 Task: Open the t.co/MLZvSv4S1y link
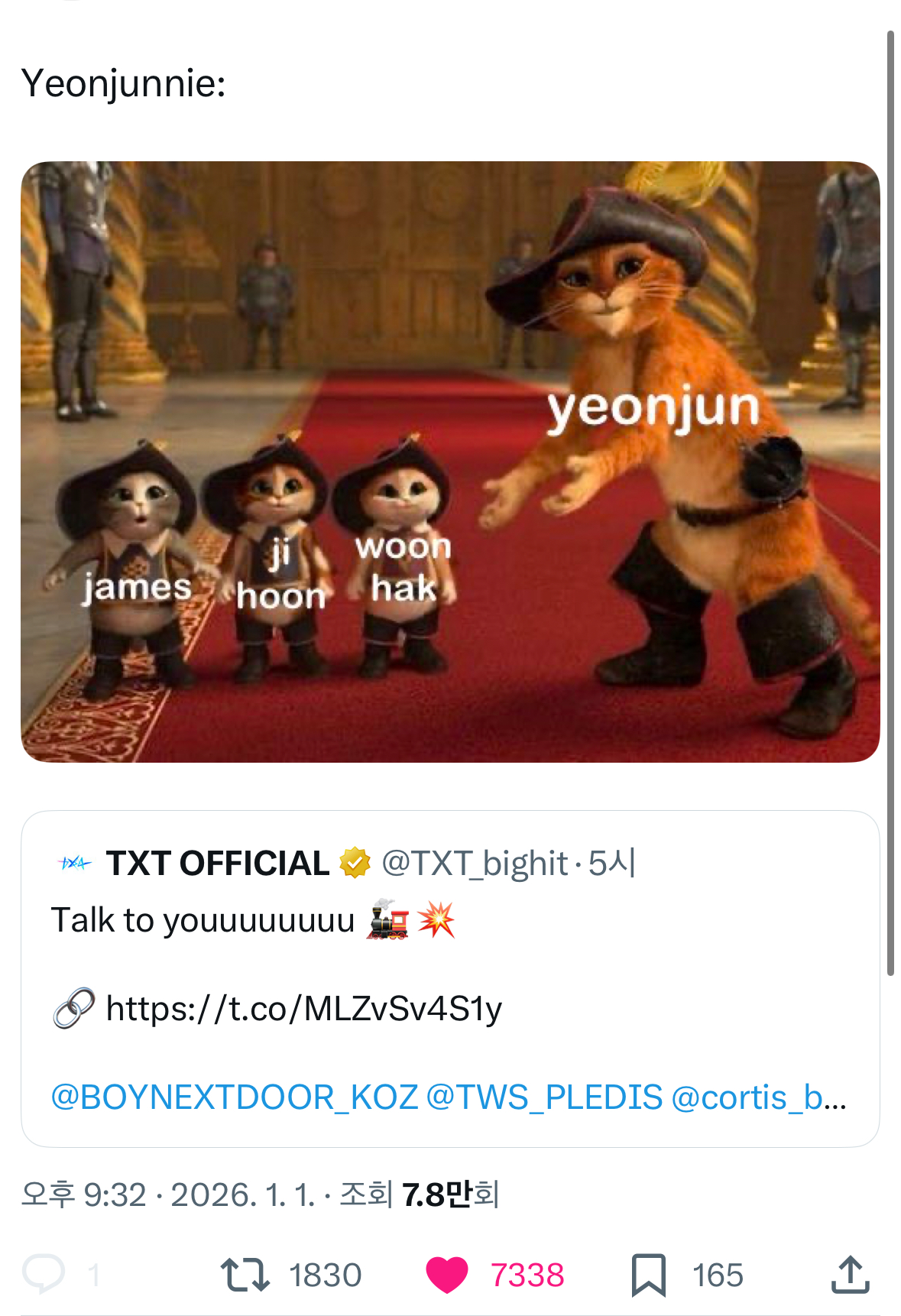tap(304, 1008)
